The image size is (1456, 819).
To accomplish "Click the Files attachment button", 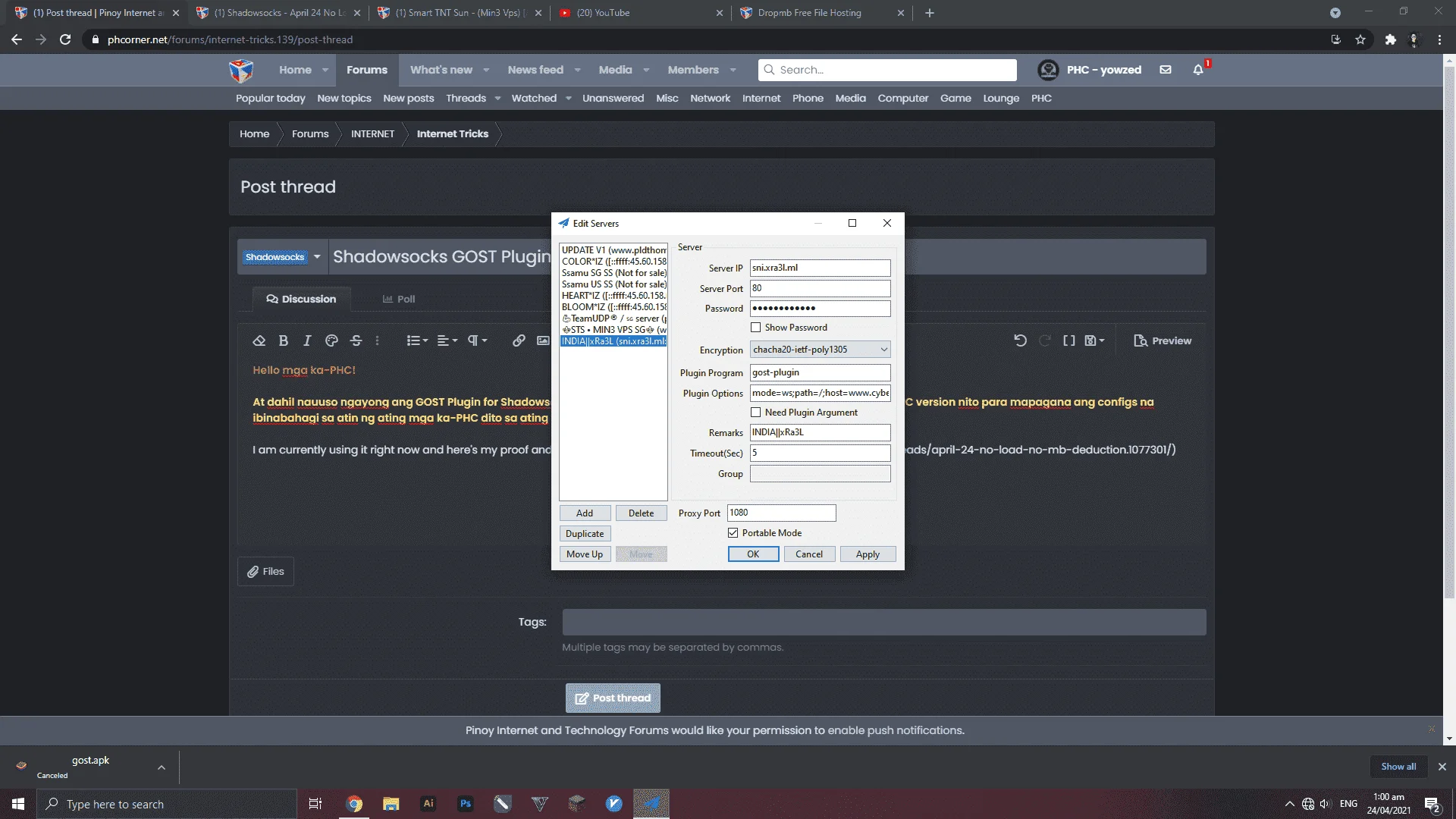I will pyautogui.click(x=266, y=572).
